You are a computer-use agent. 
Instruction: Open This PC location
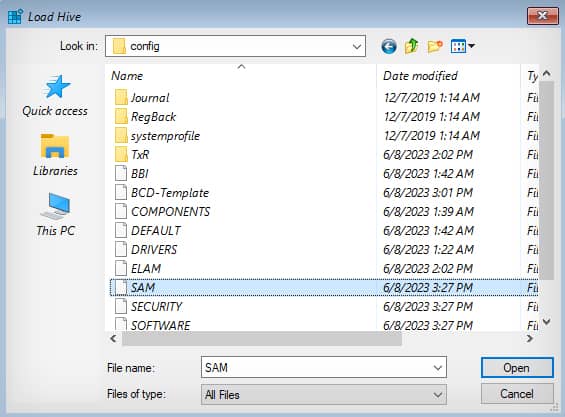pyautogui.click(x=55, y=215)
